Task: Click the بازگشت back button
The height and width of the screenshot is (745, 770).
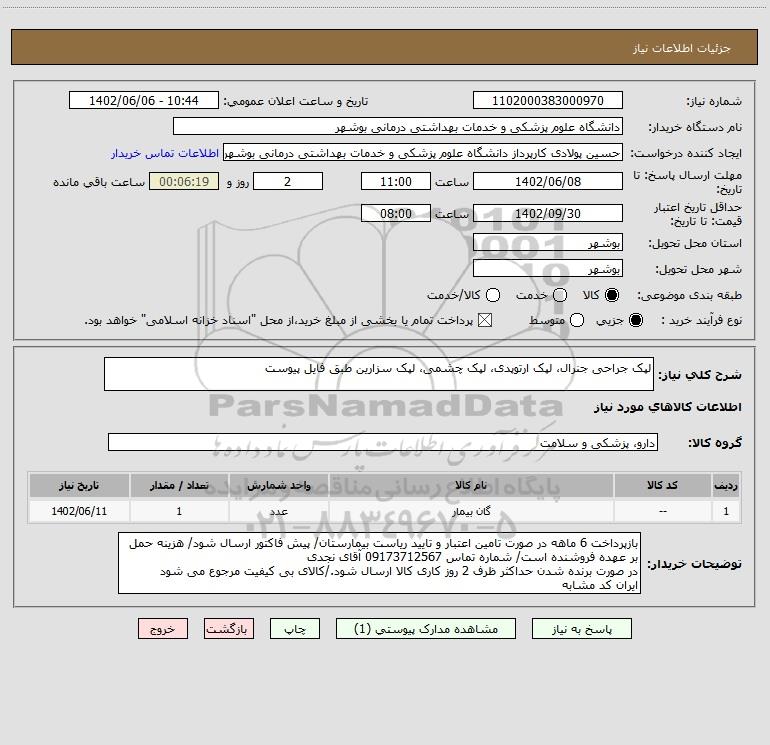Action: [229, 629]
